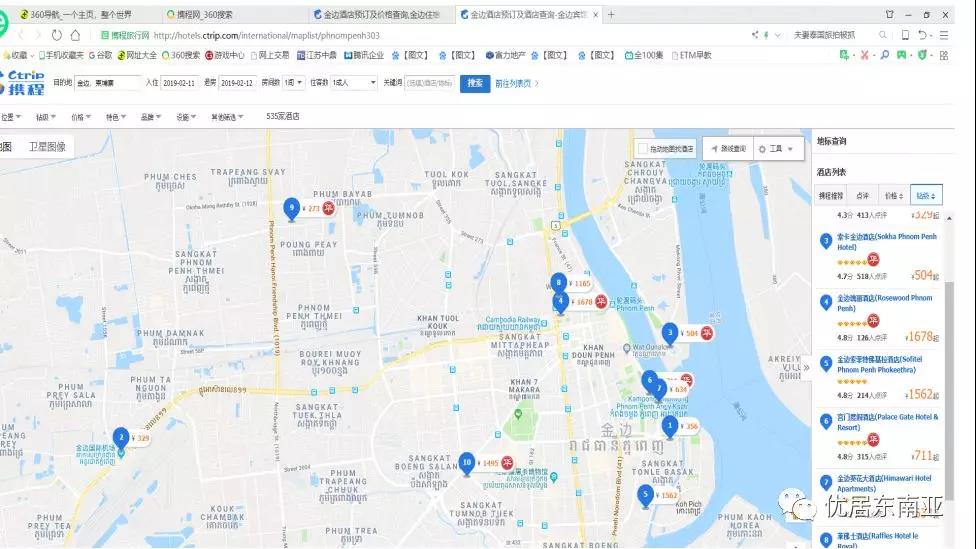Sort hotel list by 钻级 star rating
The height and width of the screenshot is (549, 976).
tap(926, 195)
